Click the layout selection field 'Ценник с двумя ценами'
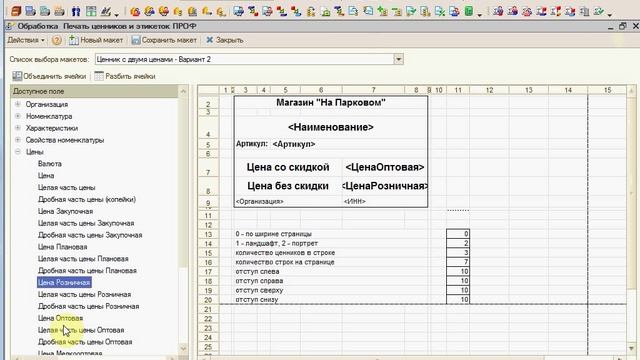 (x=244, y=59)
